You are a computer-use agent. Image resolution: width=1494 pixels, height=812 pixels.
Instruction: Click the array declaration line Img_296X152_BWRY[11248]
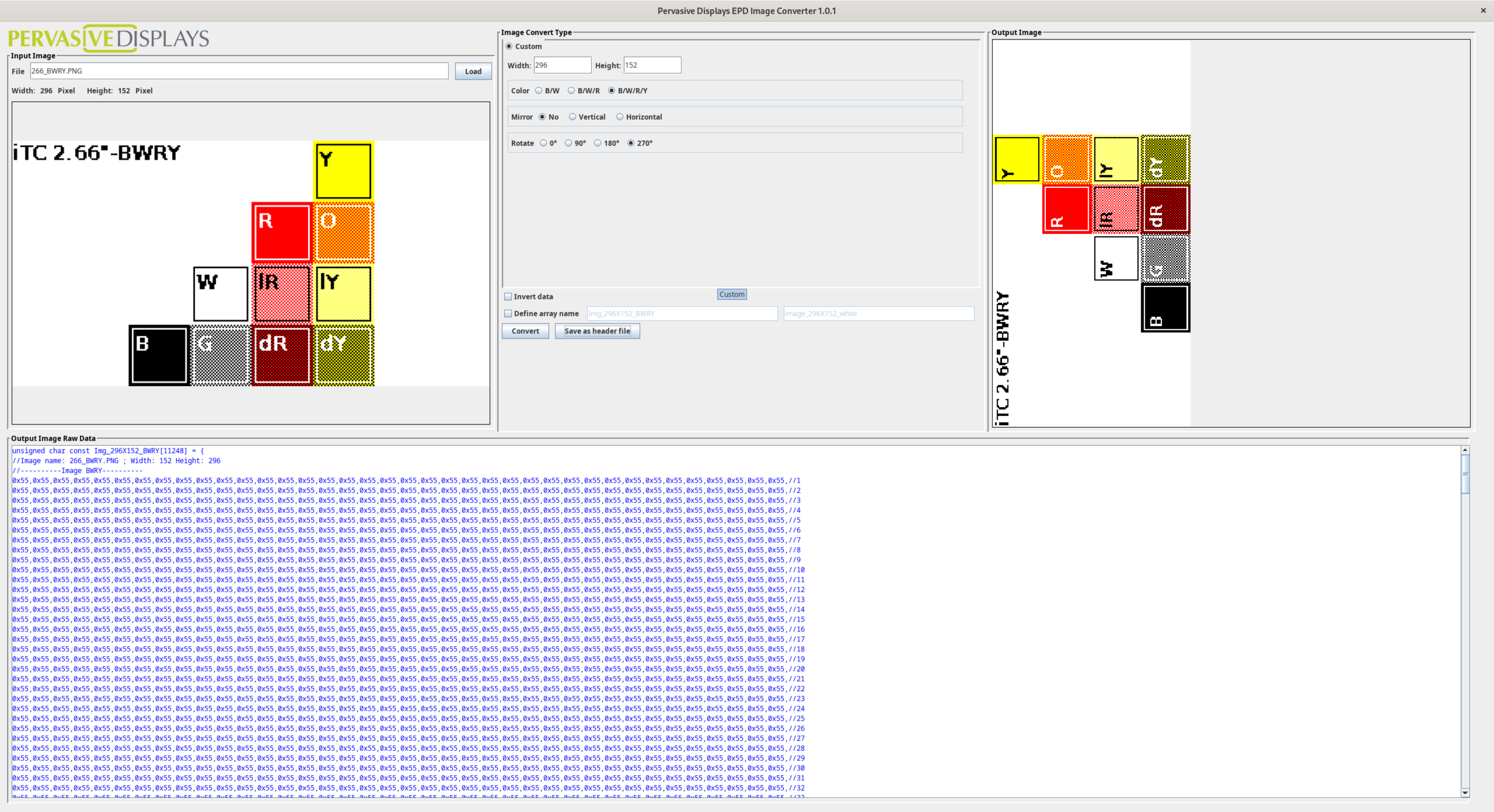point(109,451)
